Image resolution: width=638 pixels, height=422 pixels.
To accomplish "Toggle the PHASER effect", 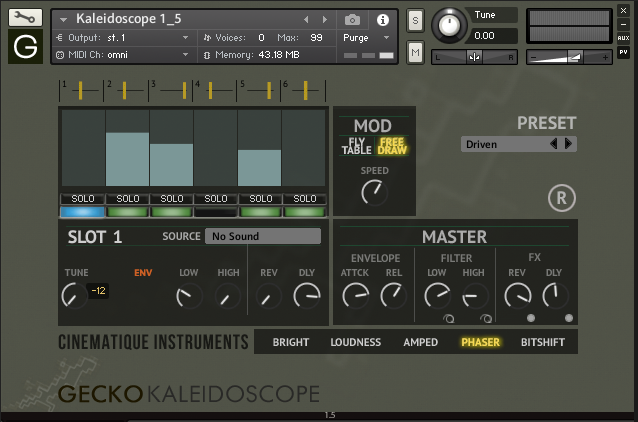I will (480, 342).
